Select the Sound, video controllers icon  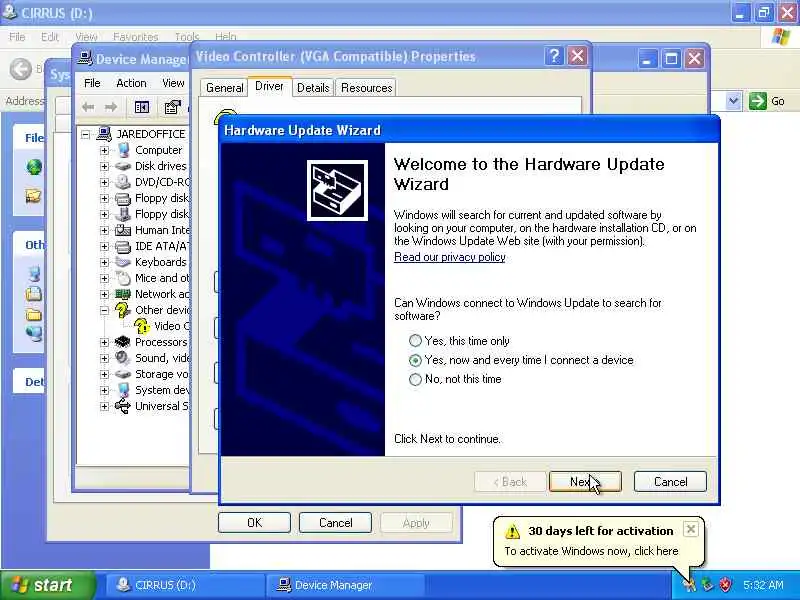tap(123, 358)
